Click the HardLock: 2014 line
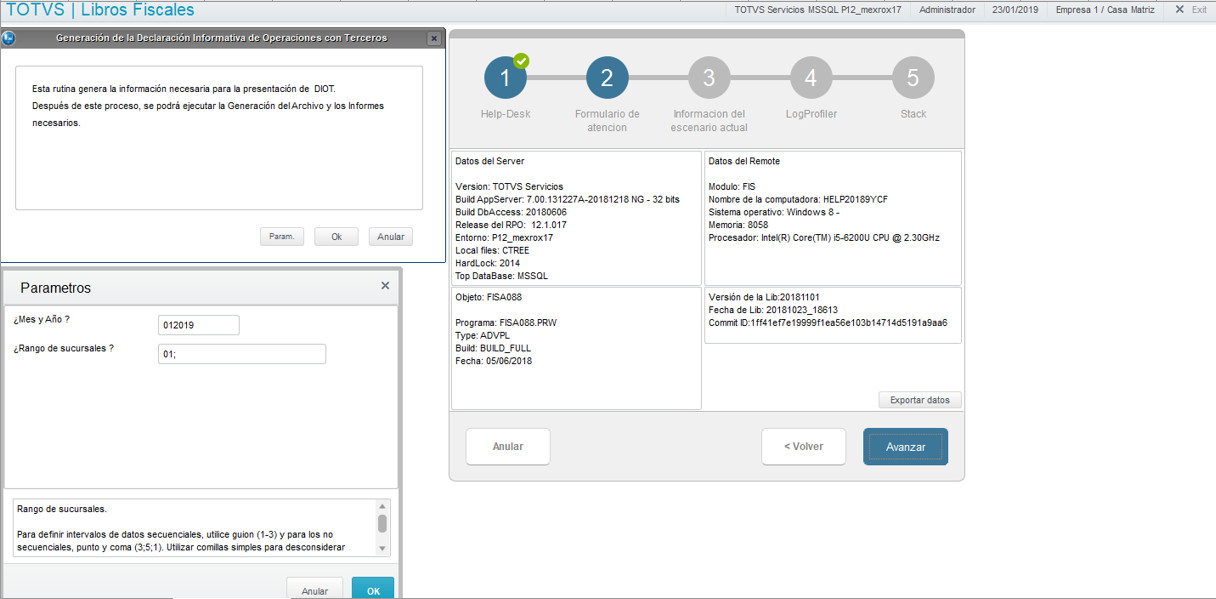The height and width of the screenshot is (599, 1216). coord(488,263)
